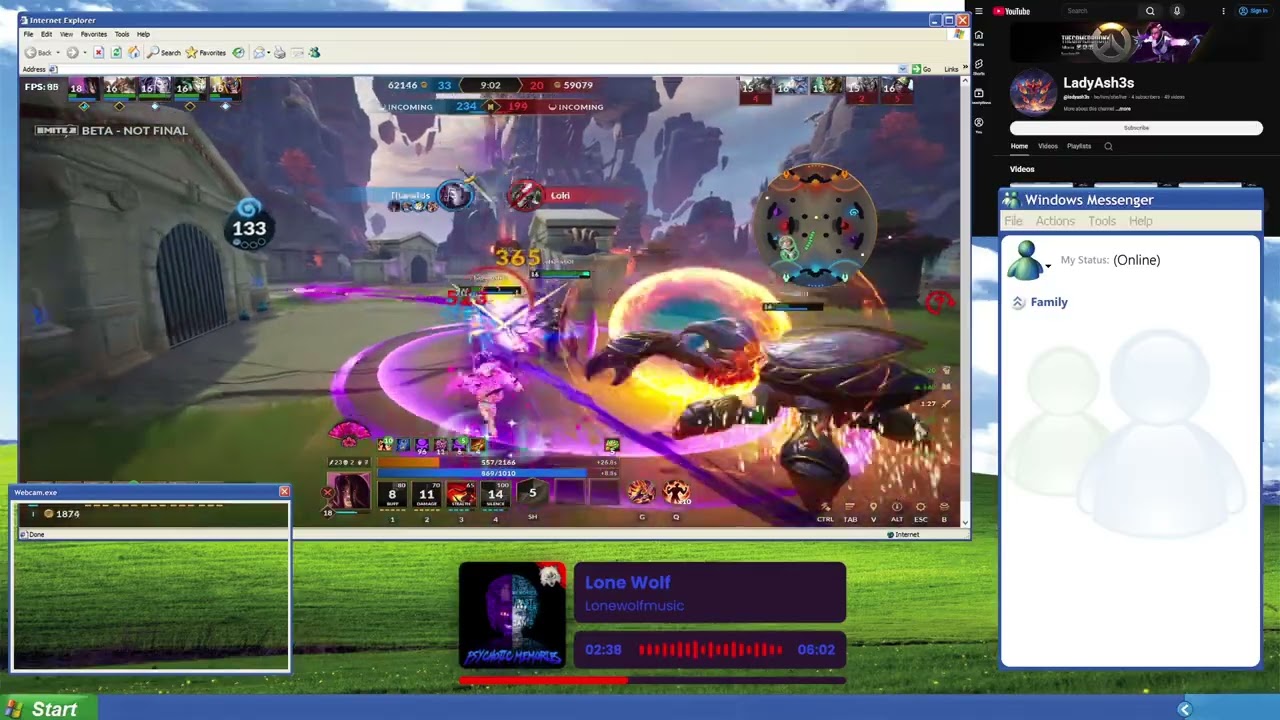Viewport: 1280px width, 720px height.
Task: Open the Back history dropdown arrow
Action: coord(56,53)
